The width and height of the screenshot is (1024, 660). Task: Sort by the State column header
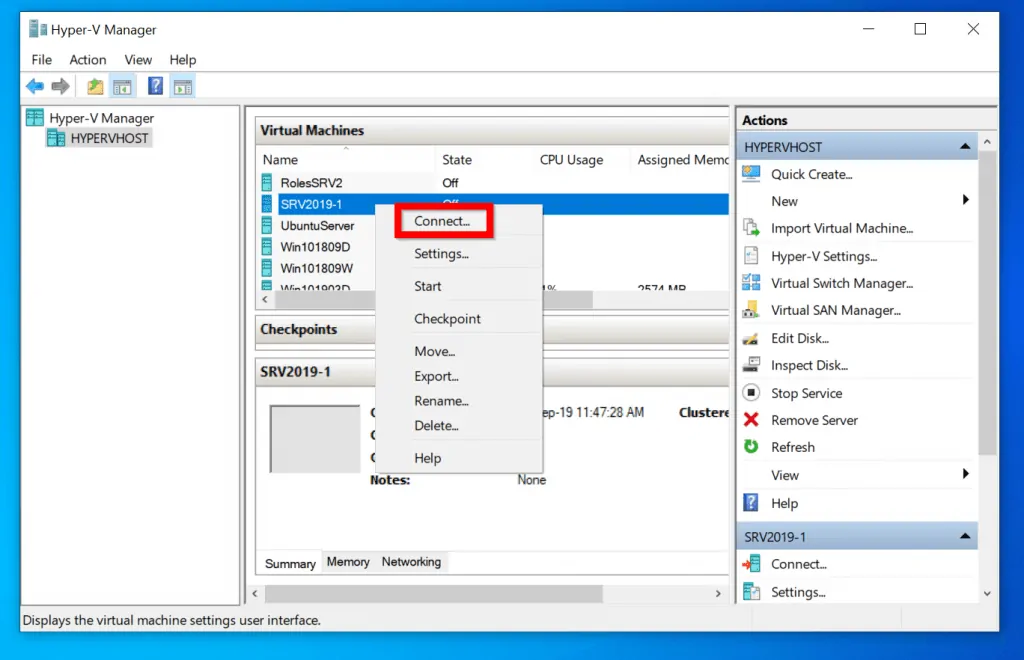click(457, 160)
